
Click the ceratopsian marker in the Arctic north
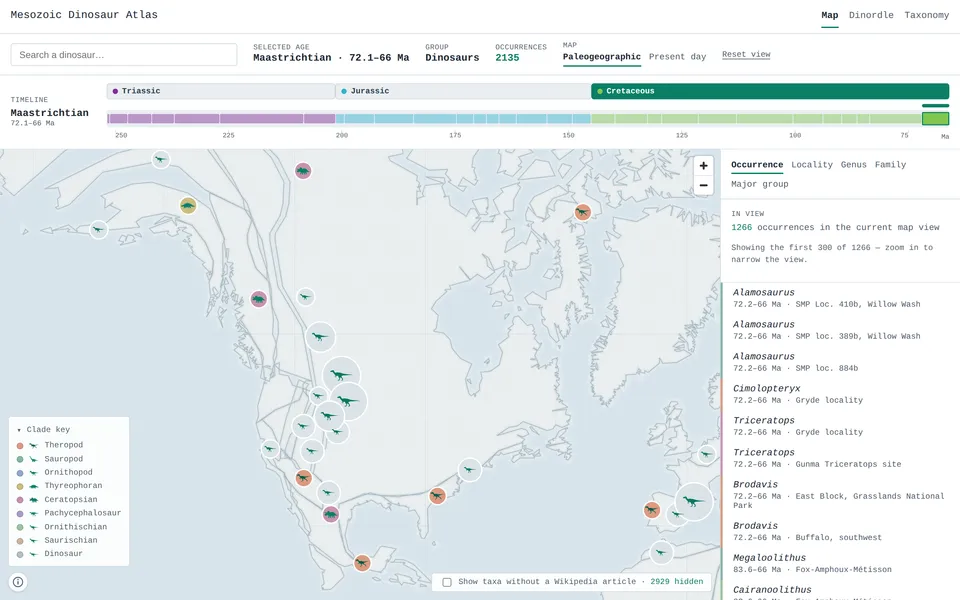303,171
